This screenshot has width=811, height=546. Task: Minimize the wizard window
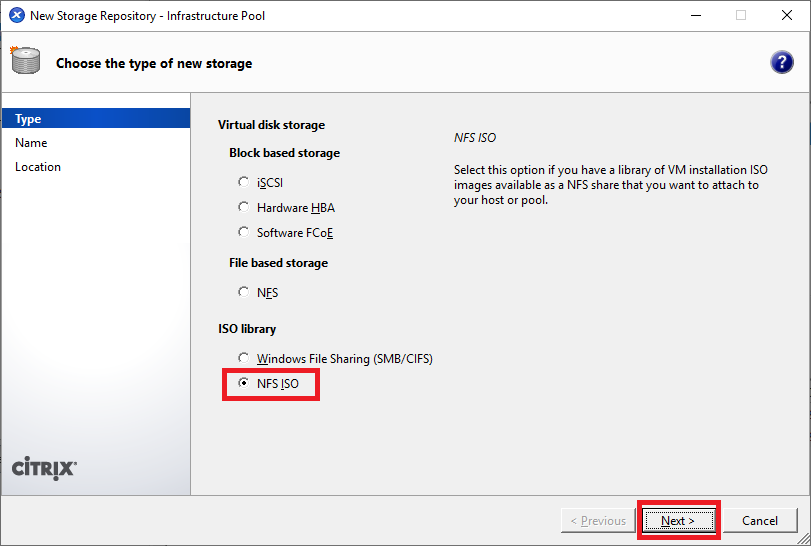pyautogui.click(x=694, y=16)
